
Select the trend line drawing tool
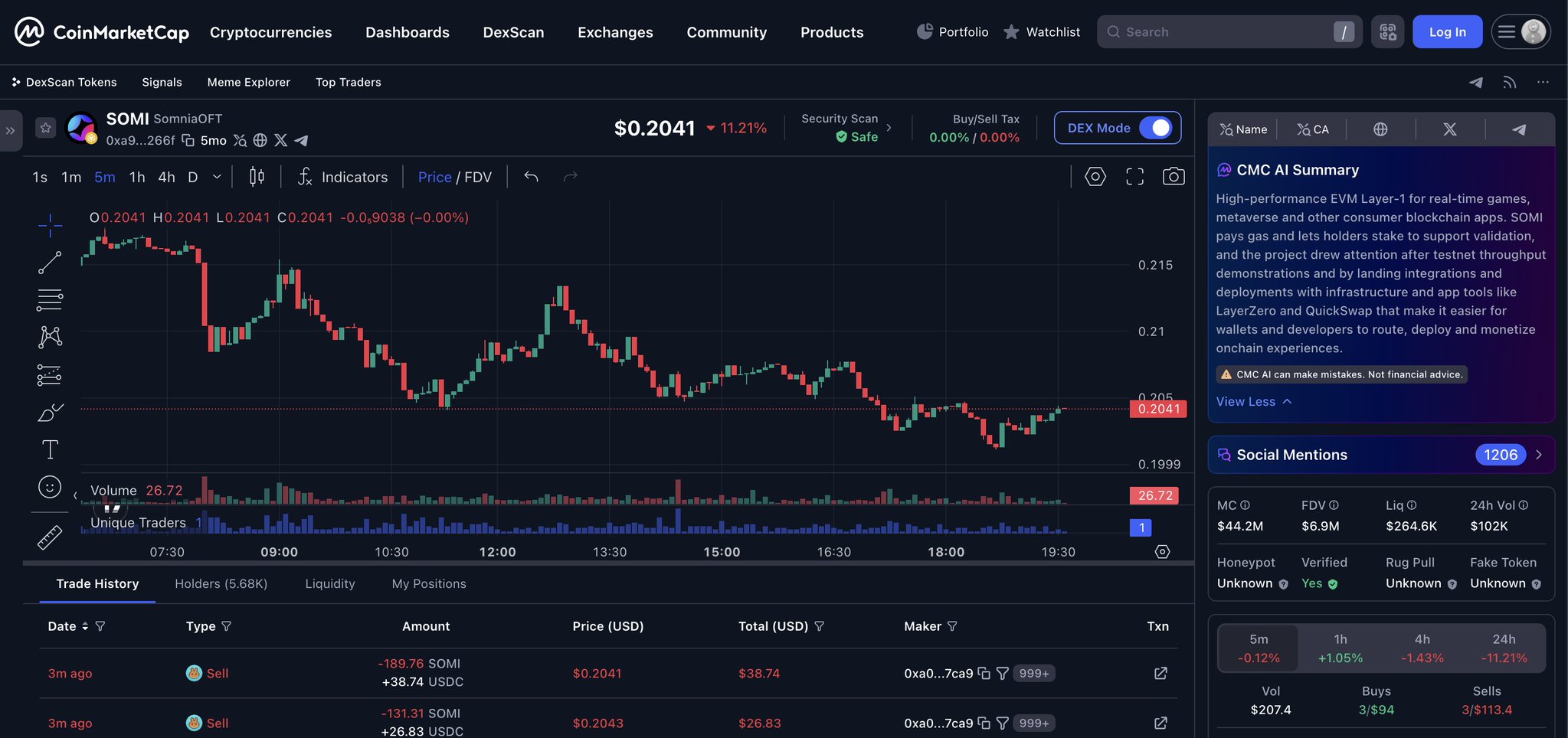tap(50, 263)
